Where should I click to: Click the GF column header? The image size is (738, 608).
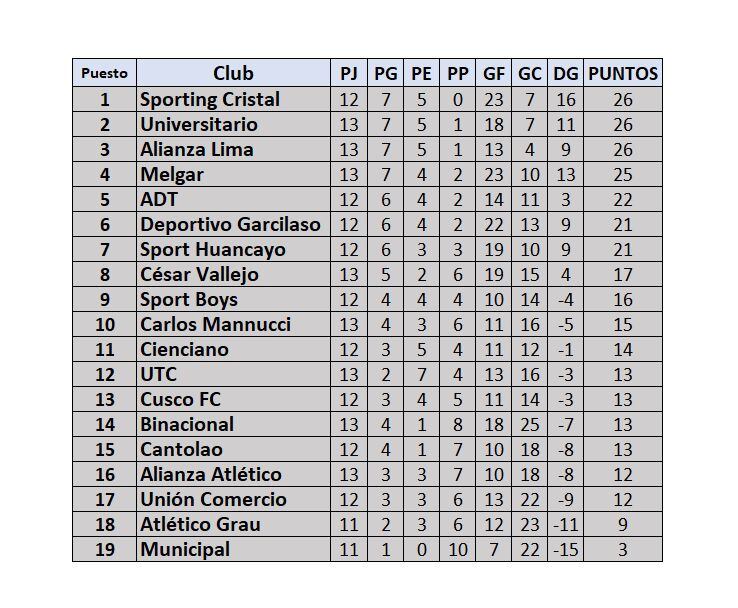pos(494,73)
